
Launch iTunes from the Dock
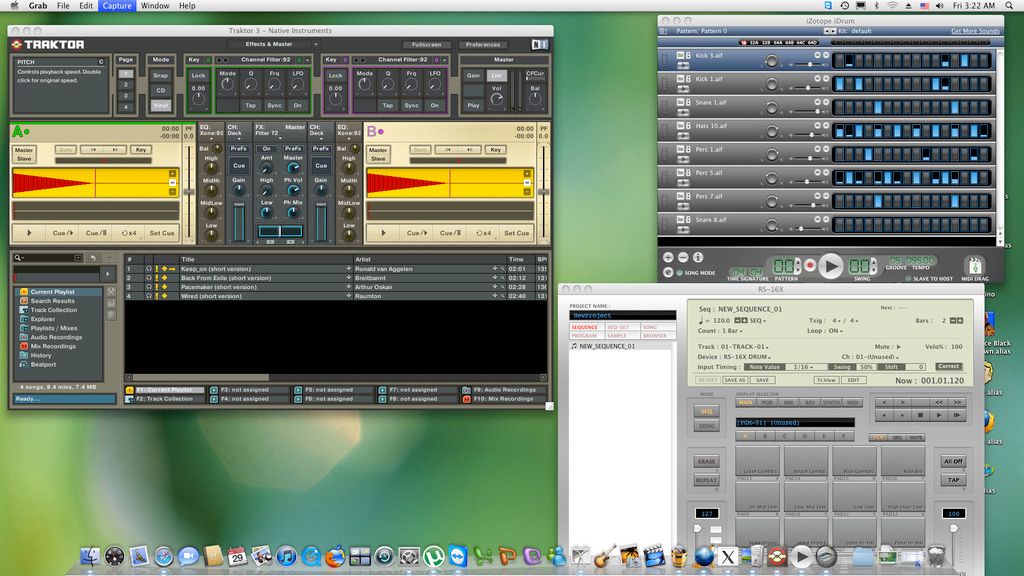(286, 556)
